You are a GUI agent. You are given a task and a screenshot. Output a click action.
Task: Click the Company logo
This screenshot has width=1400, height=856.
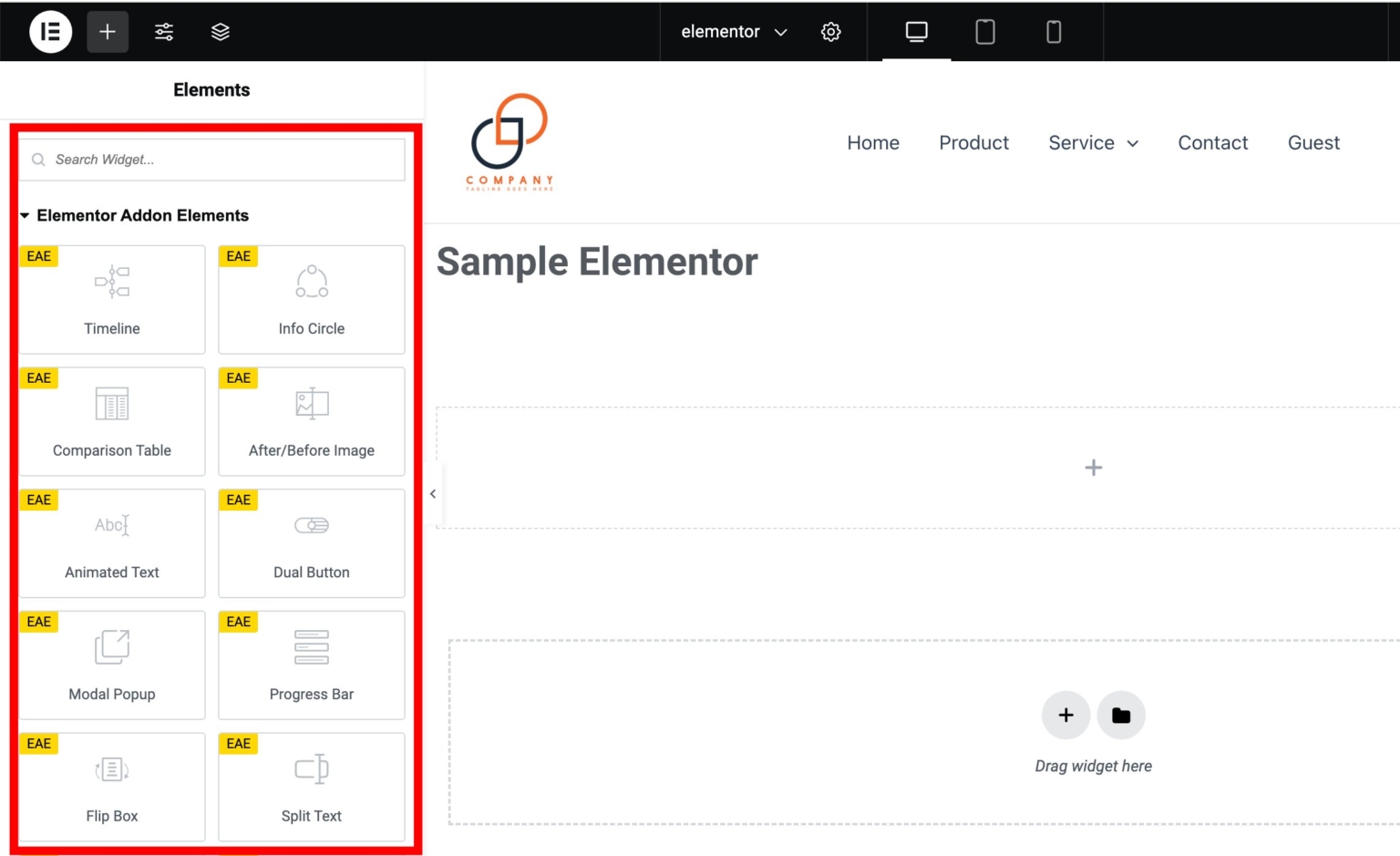pyautogui.click(x=510, y=142)
